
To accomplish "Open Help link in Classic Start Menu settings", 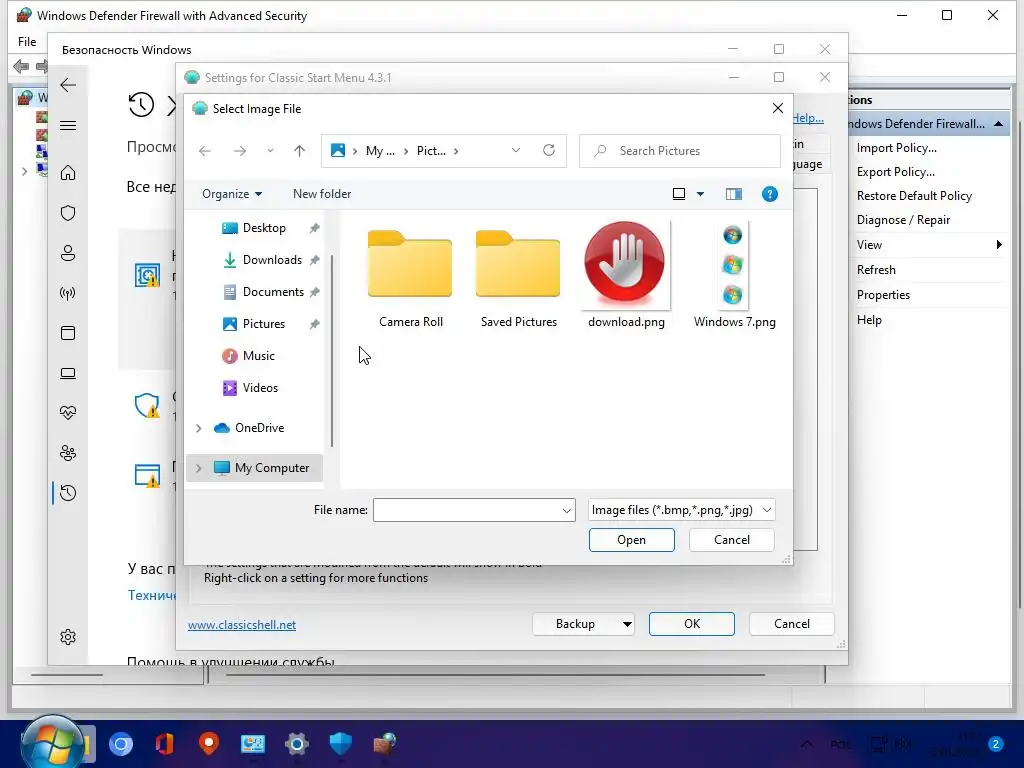I will coord(808,118).
